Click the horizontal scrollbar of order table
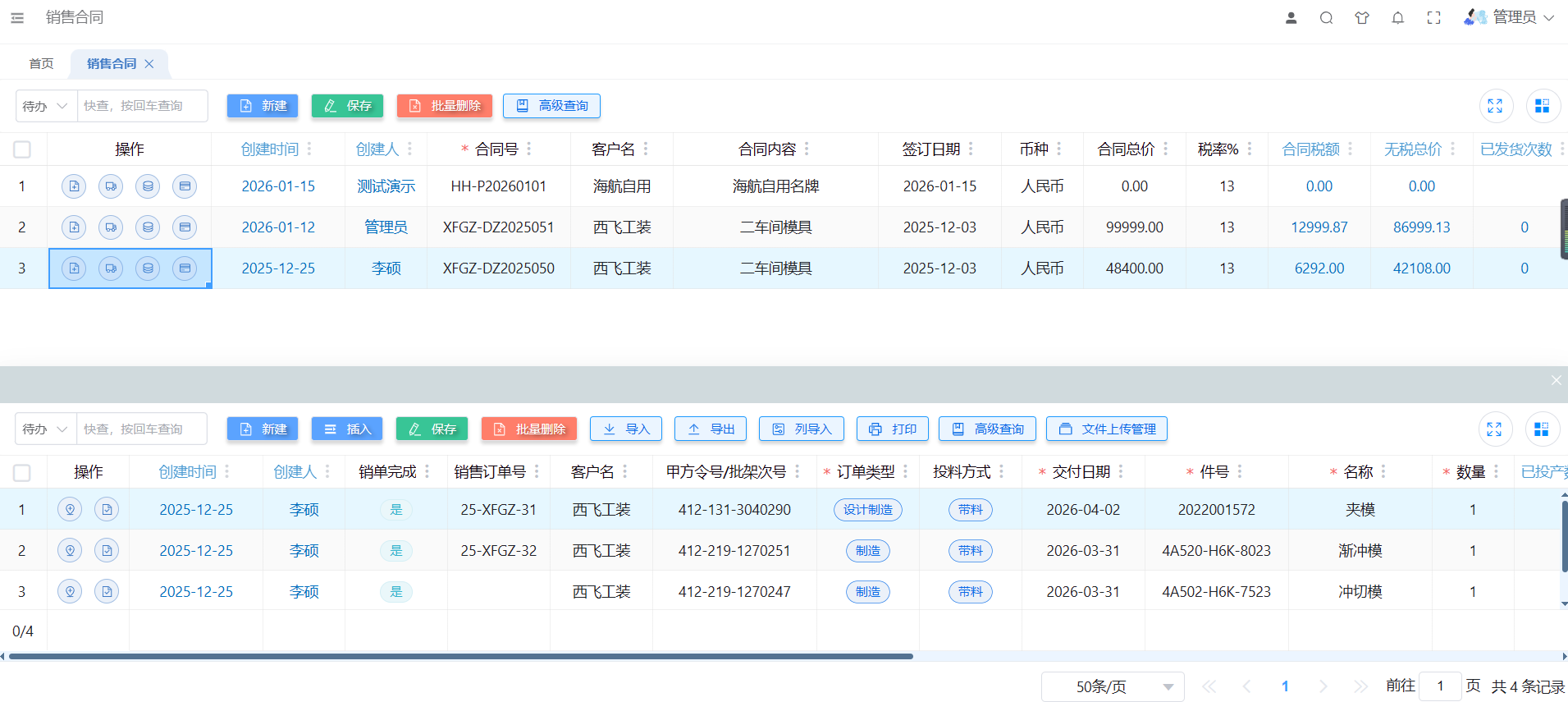Viewport: 1568px width, 702px height. 460,657
